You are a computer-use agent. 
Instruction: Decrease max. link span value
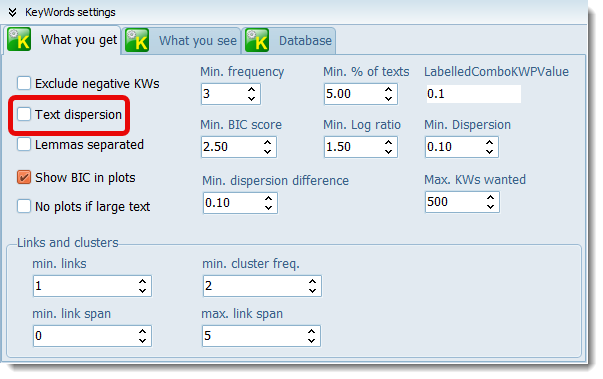[x=311, y=341]
